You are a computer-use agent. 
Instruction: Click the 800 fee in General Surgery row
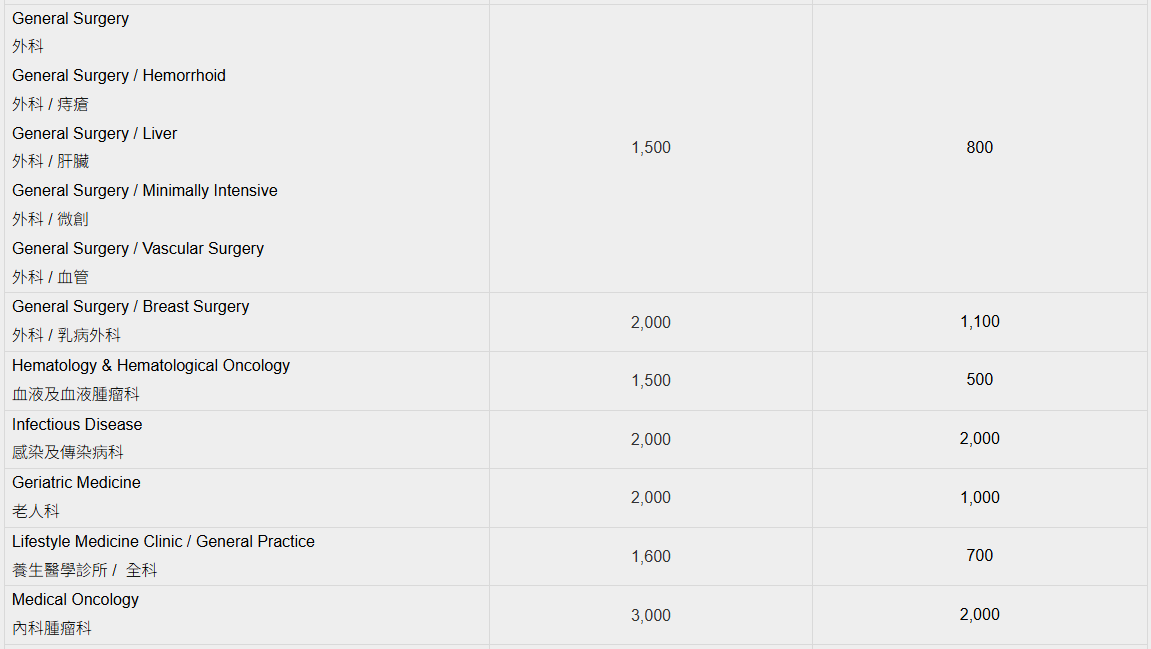tap(979, 148)
